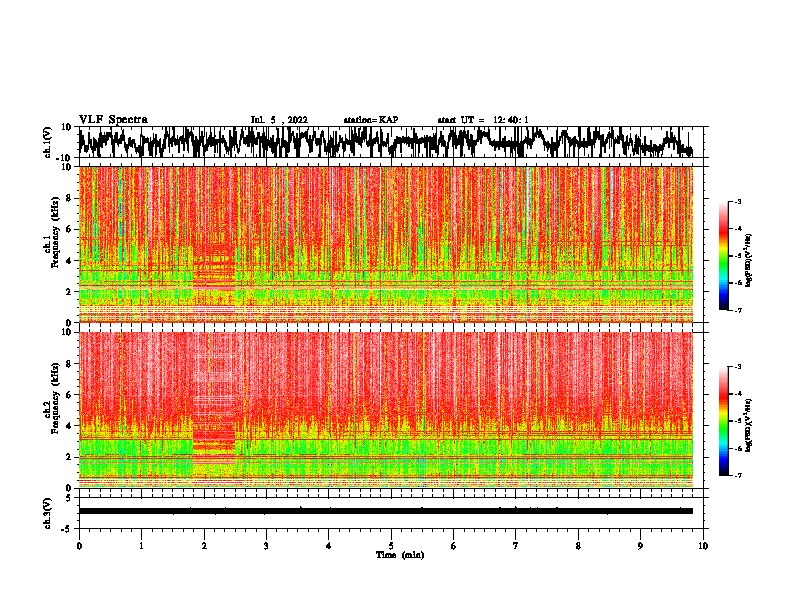Screen dimensions: 792x612
Task: Click the "0" tick on the time axis
Action: pyautogui.click(x=79, y=546)
